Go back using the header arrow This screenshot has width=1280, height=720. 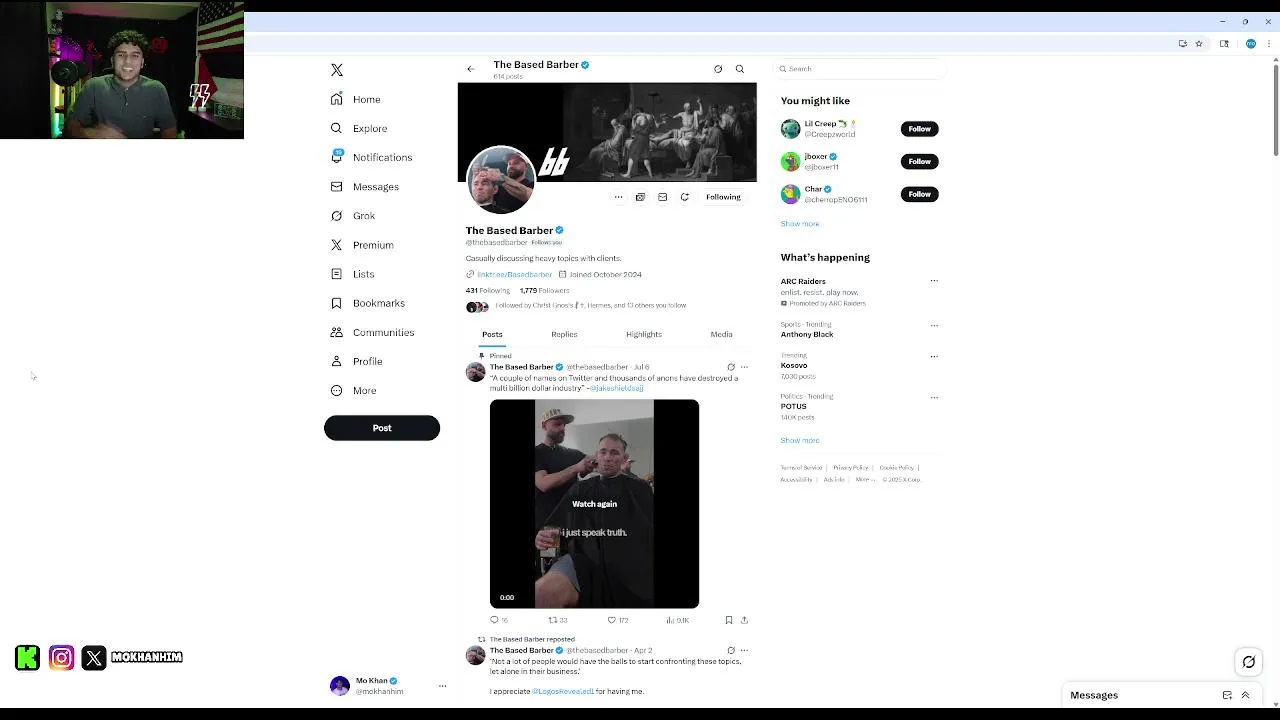pyautogui.click(x=471, y=69)
